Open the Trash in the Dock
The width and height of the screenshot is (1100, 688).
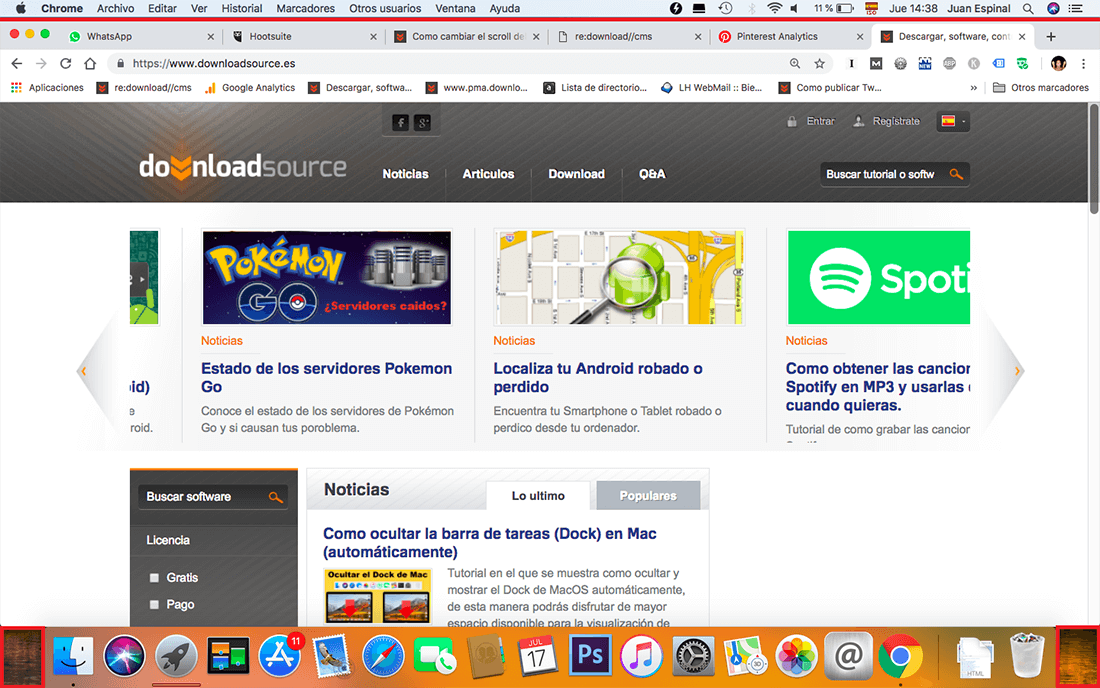pyautogui.click(x=1028, y=656)
